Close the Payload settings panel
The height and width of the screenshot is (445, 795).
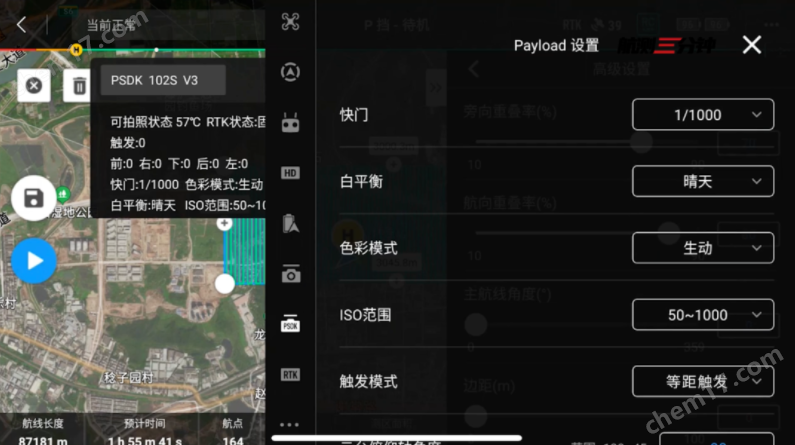click(751, 45)
